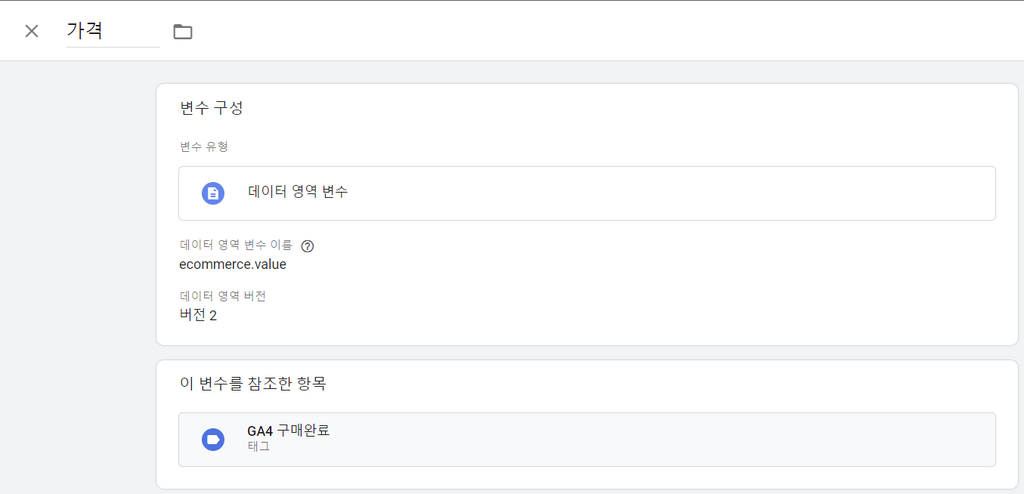The height and width of the screenshot is (494, 1024).
Task: Open the GA4 구매완료 referencing tag
Action: (x=586, y=439)
